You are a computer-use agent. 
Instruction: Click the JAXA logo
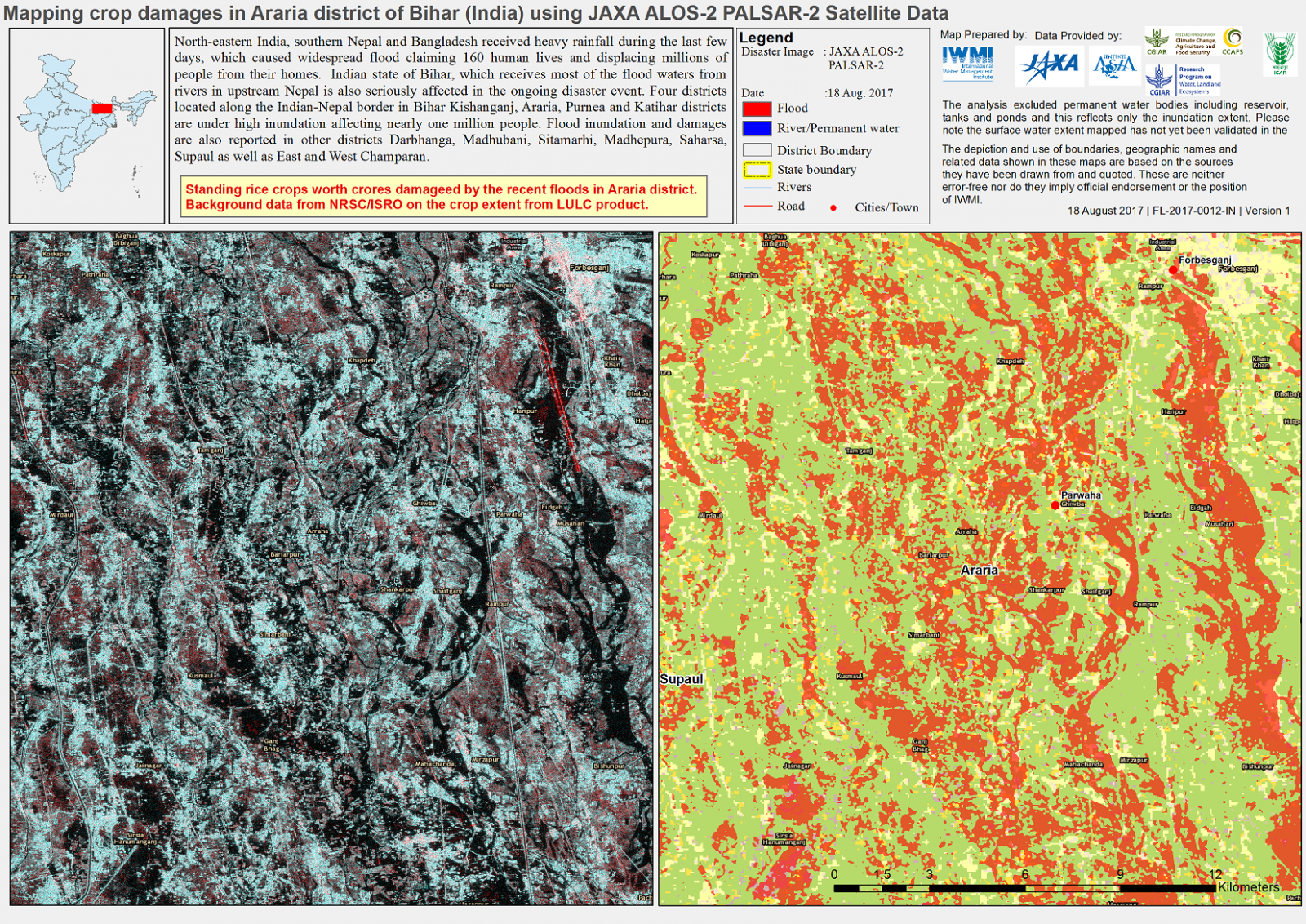(1050, 65)
